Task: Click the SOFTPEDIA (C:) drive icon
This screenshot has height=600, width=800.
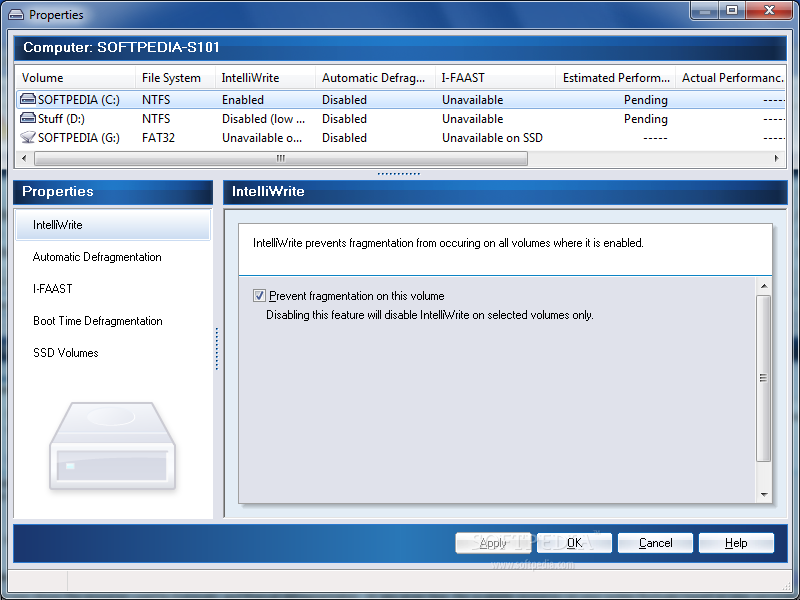Action: 28,99
